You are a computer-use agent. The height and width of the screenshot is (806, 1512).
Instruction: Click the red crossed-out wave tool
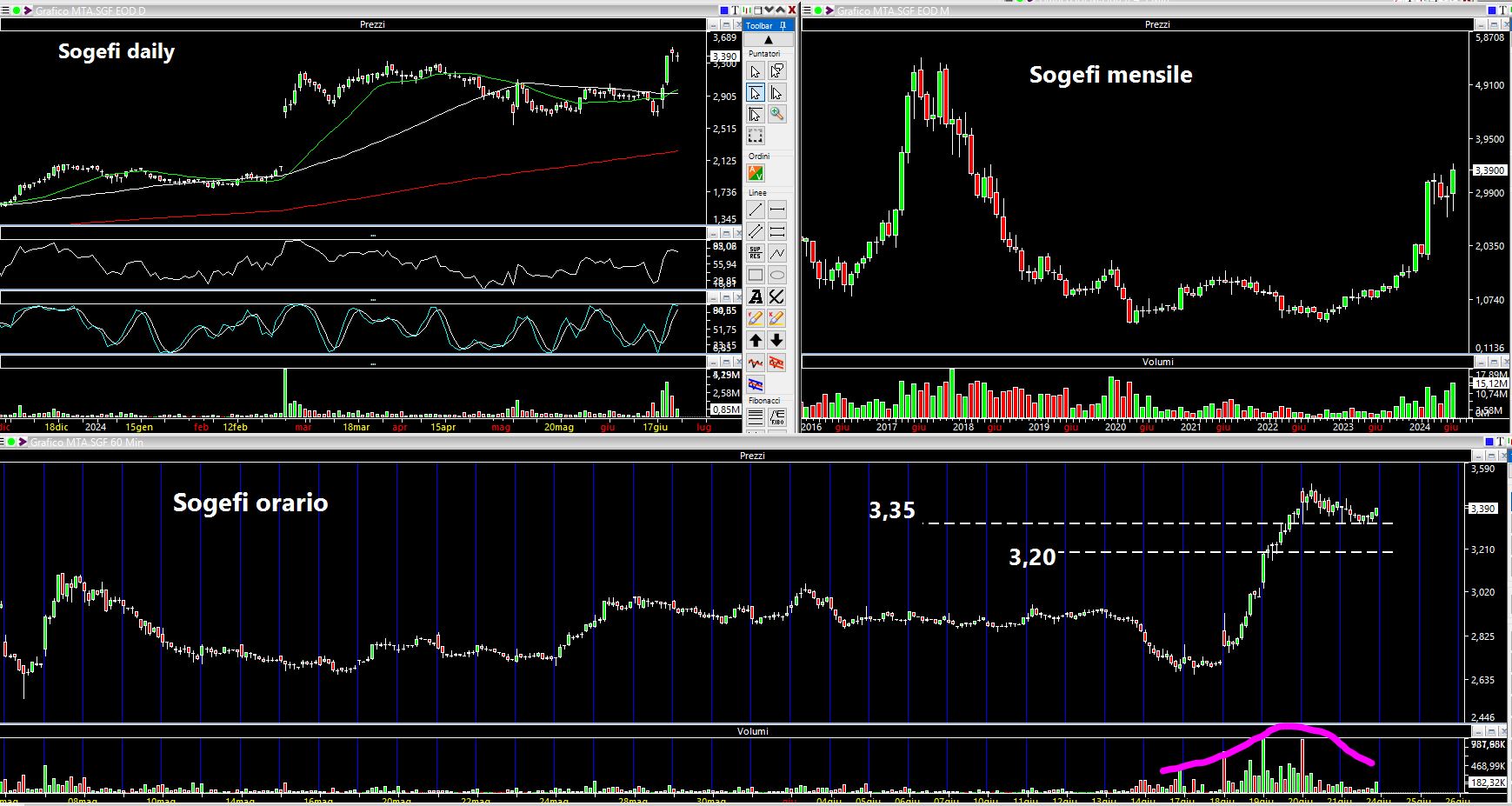tap(776, 362)
